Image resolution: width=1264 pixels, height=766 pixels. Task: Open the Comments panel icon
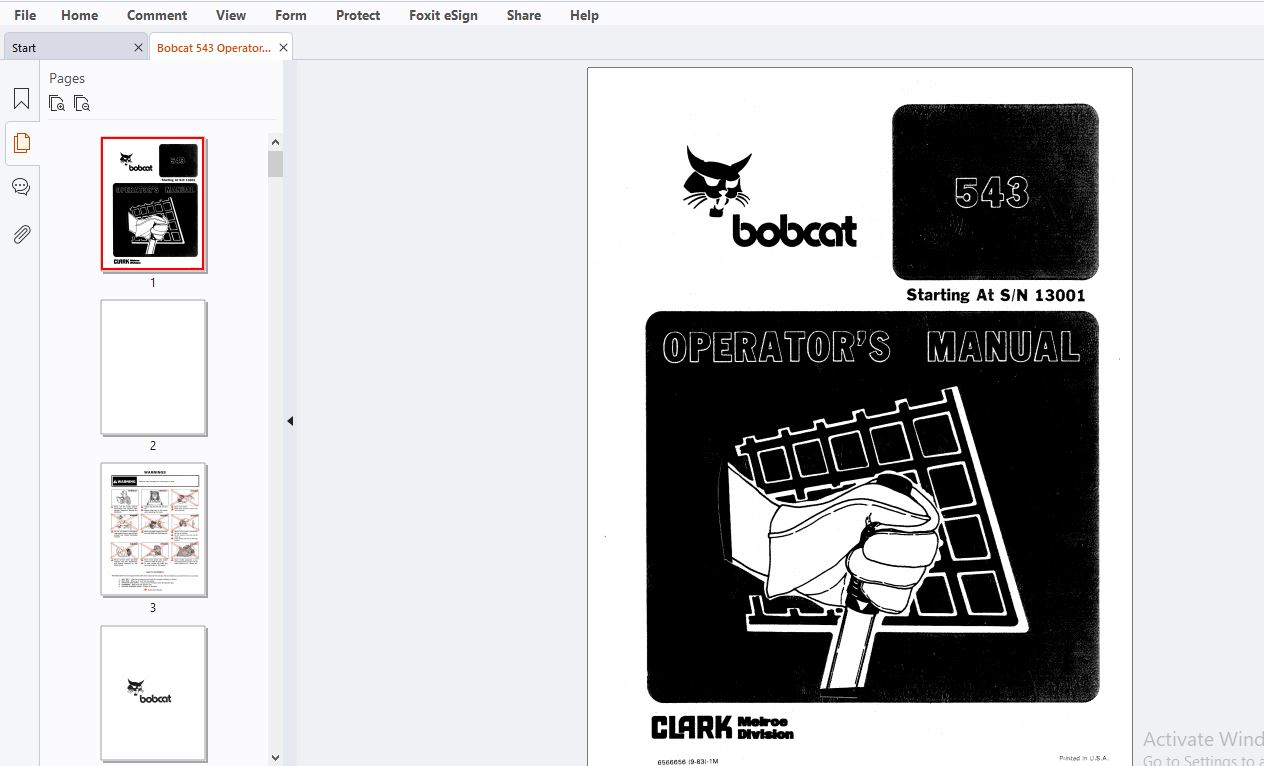(x=21, y=187)
